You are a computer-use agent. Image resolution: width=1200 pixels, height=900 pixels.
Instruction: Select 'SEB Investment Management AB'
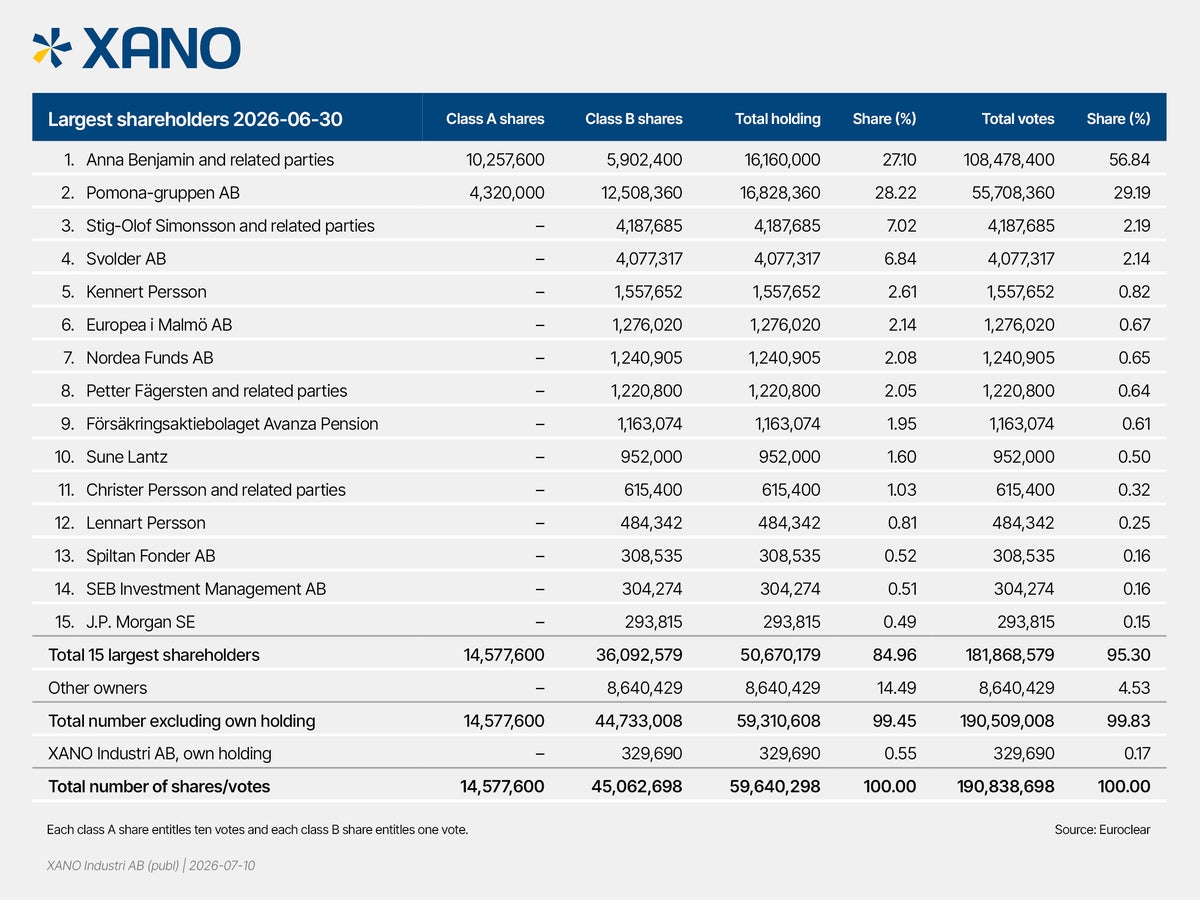pos(206,589)
